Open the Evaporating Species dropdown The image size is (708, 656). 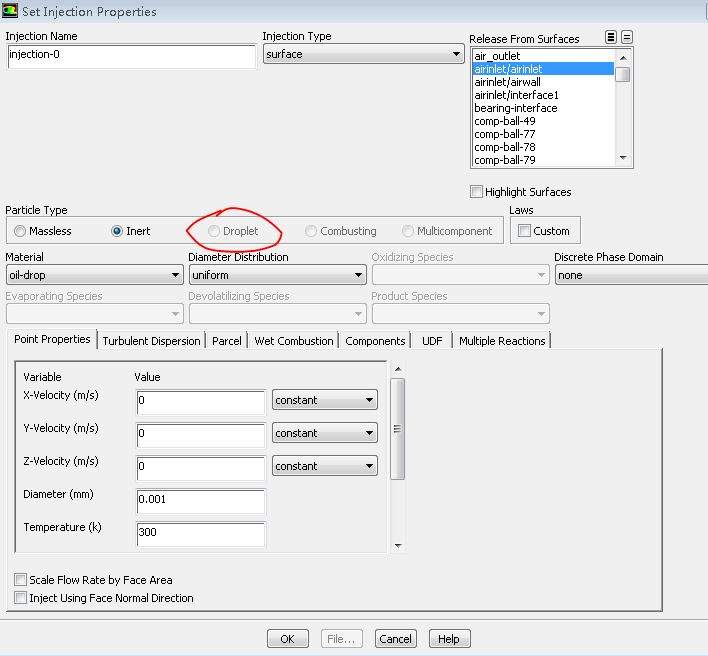[95, 314]
